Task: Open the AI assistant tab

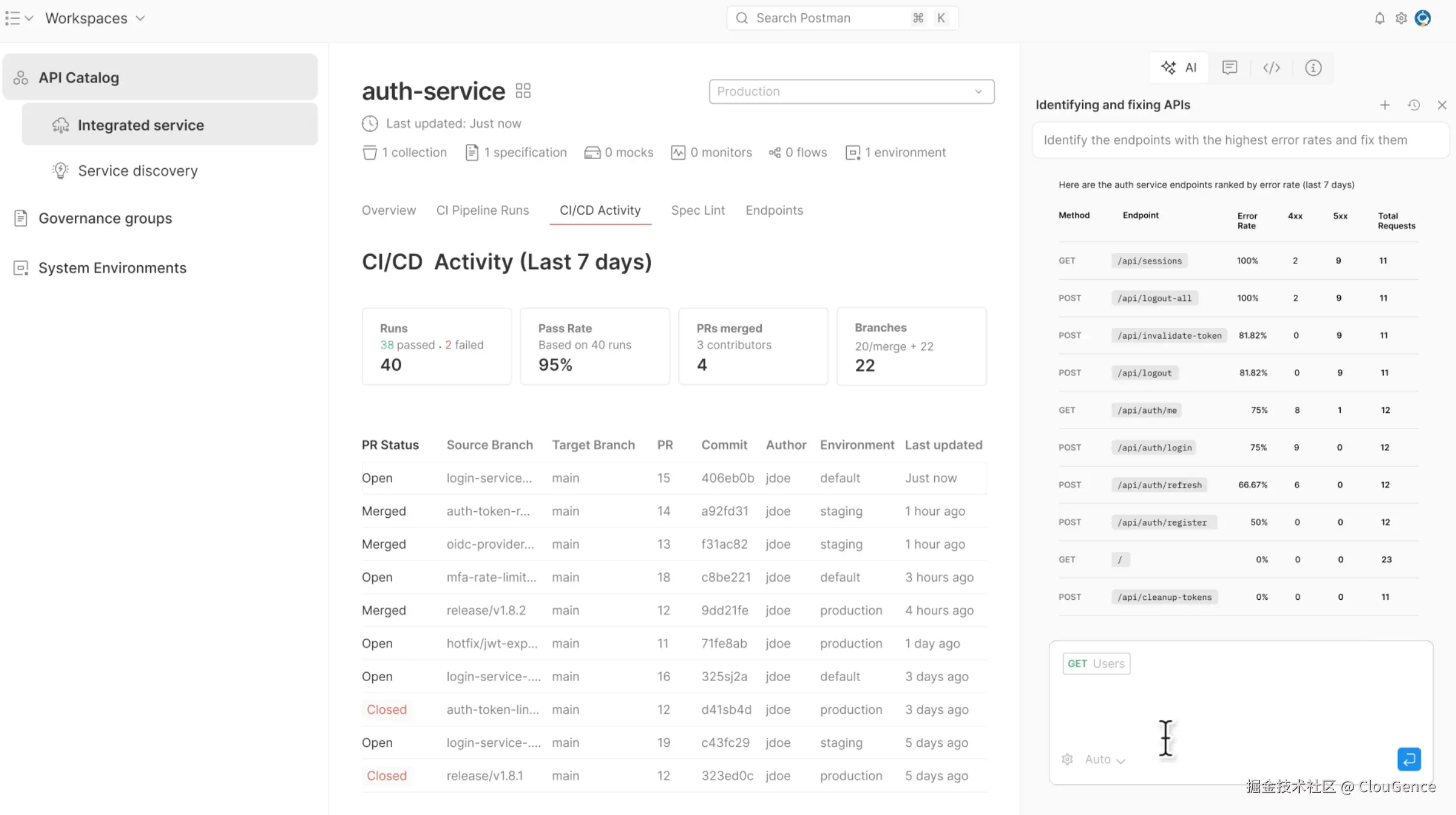Action: [1179, 68]
